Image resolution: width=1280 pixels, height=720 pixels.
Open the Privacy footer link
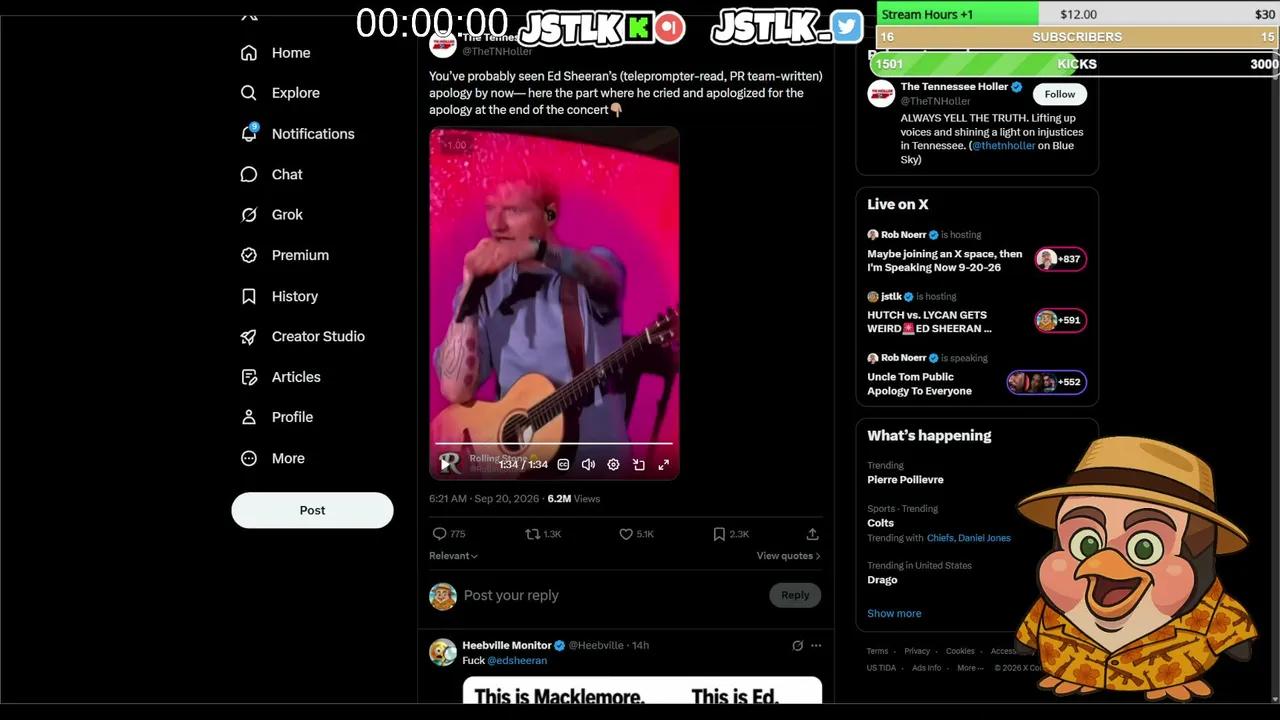[x=917, y=651]
